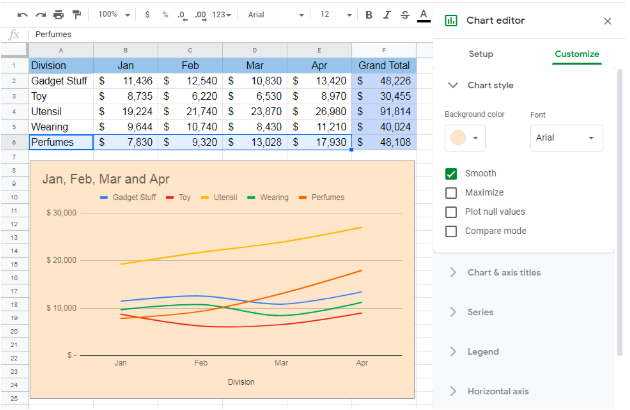The height and width of the screenshot is (410, 630).
Task: Open the Arial font dropdown in toolbar
Action: tap(275, 15)
